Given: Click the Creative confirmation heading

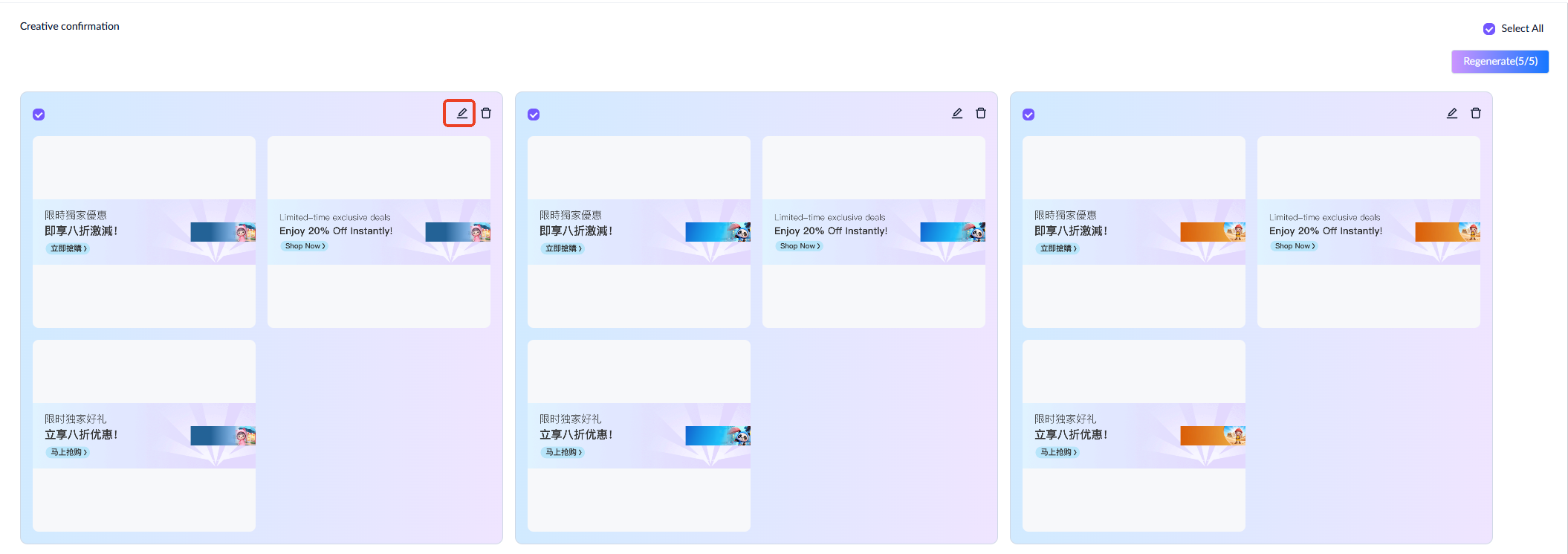Looking at the screenshot, I should (x=70, y=26).
